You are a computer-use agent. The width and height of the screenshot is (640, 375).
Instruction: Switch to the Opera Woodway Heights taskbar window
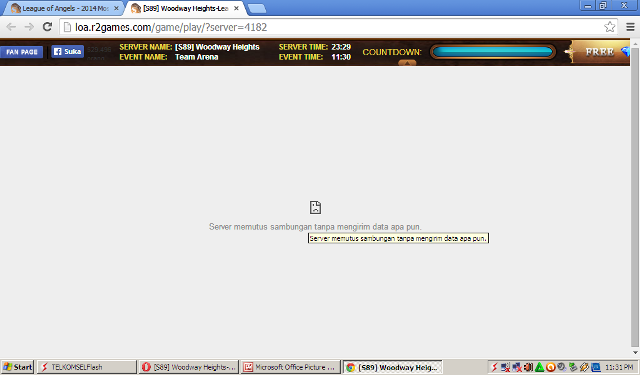188,367
